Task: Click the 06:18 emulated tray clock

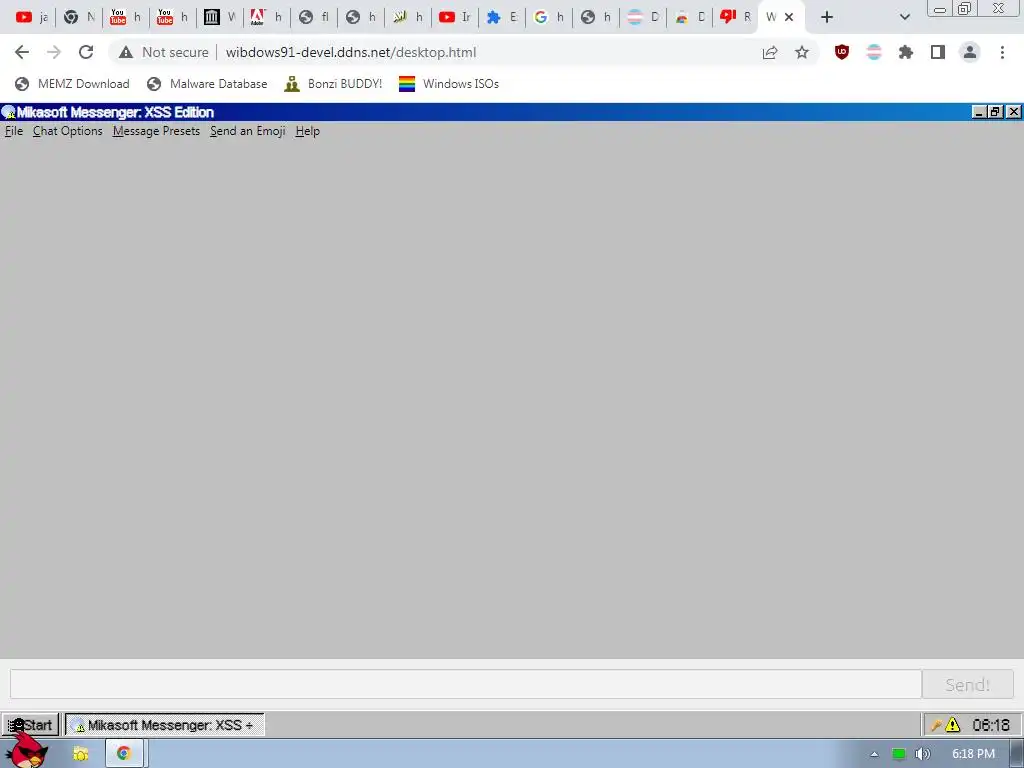Action: tap(991, 724)
